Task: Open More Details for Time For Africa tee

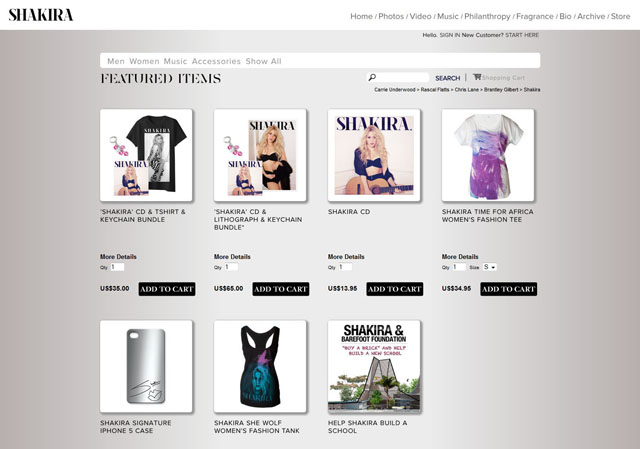Action: click(x=460, y=257)
